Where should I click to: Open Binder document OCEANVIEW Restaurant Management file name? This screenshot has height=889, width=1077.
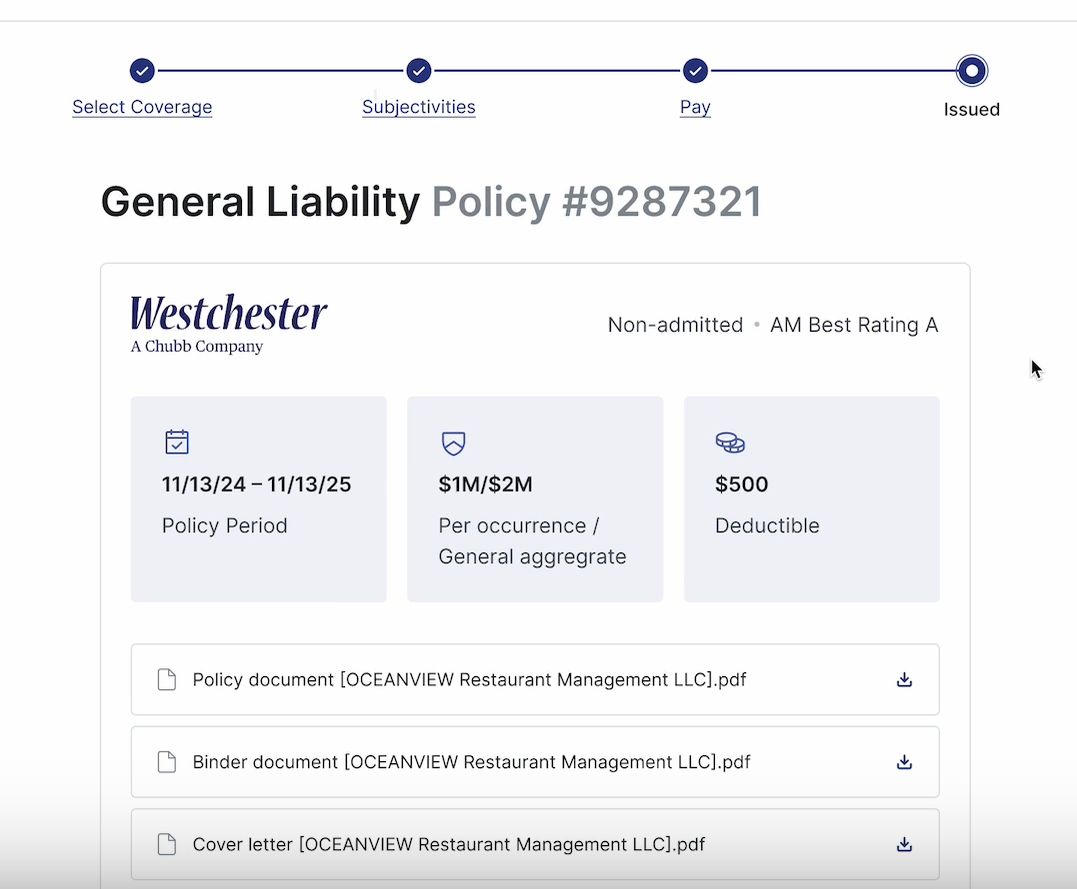tap(471, 762)
